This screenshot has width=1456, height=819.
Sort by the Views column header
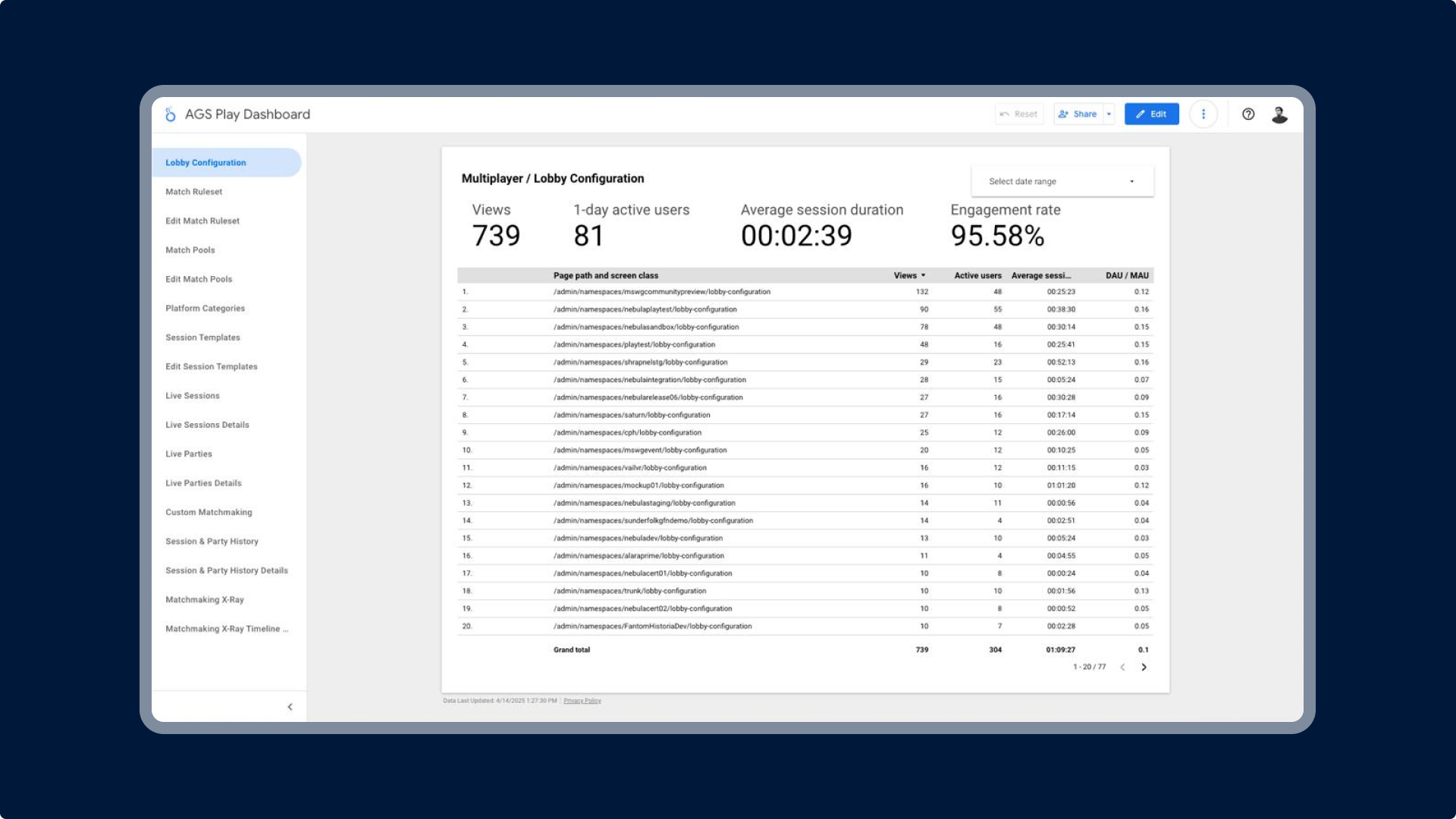(x=905, y=276)
